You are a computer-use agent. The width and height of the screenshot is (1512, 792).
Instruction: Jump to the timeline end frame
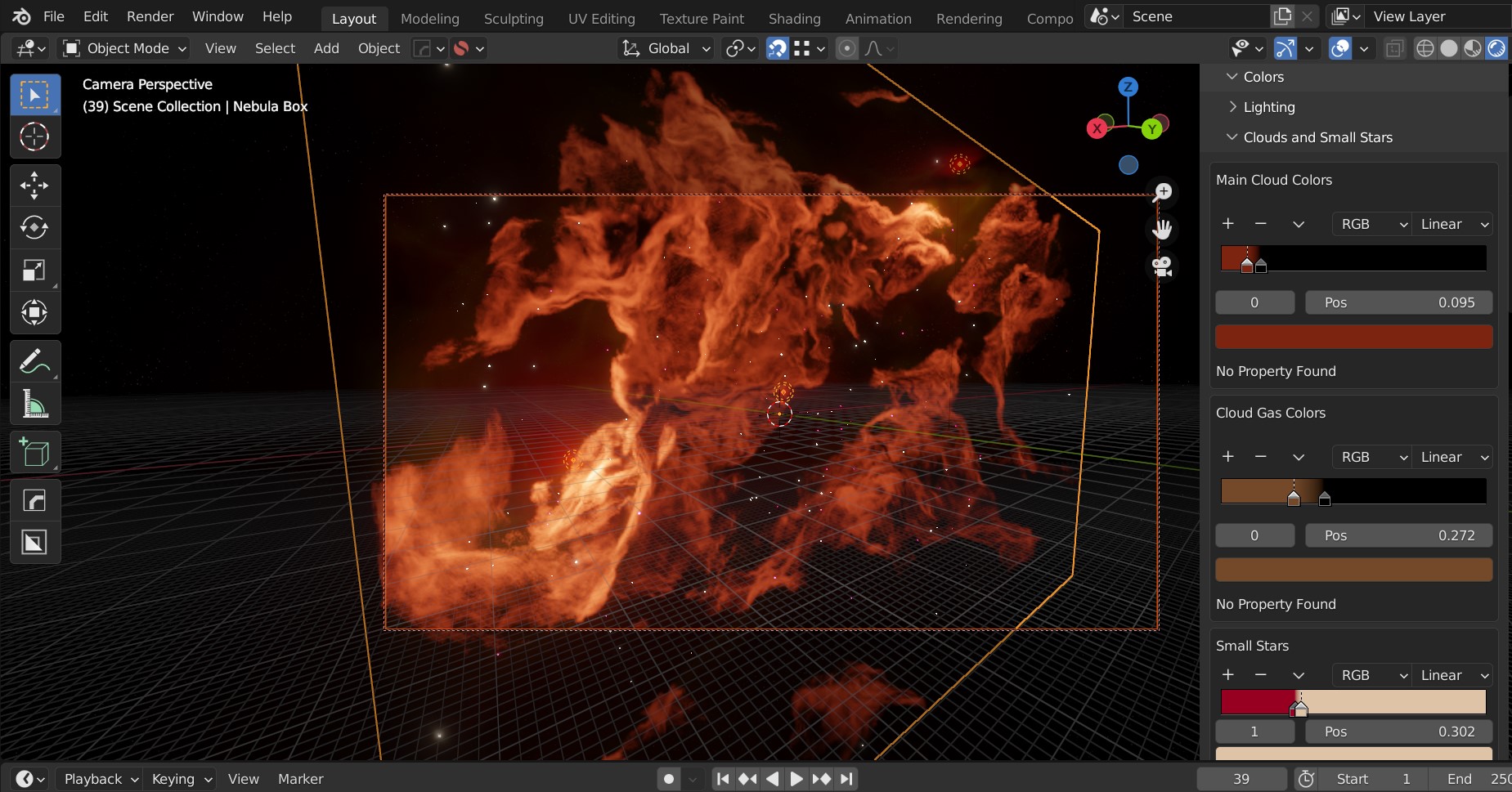[846, 779]
